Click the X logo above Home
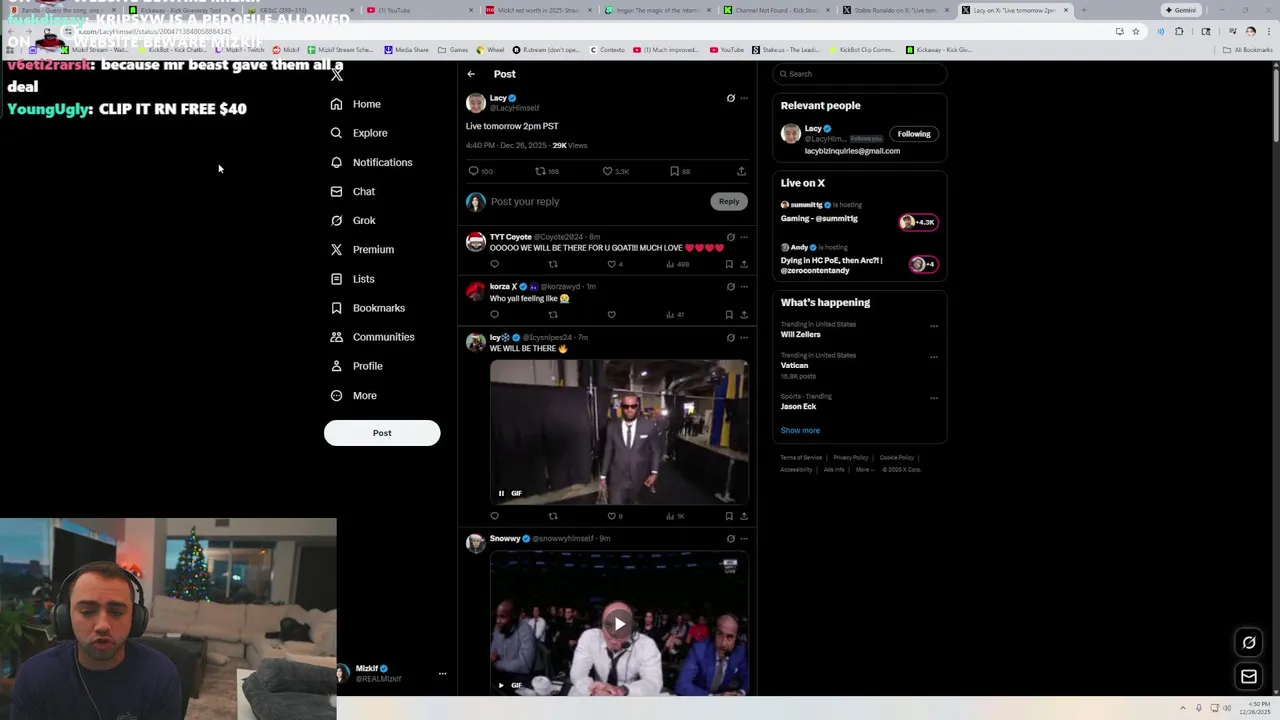The width and height of the screenshot is (1280, 720). point(337,74)
